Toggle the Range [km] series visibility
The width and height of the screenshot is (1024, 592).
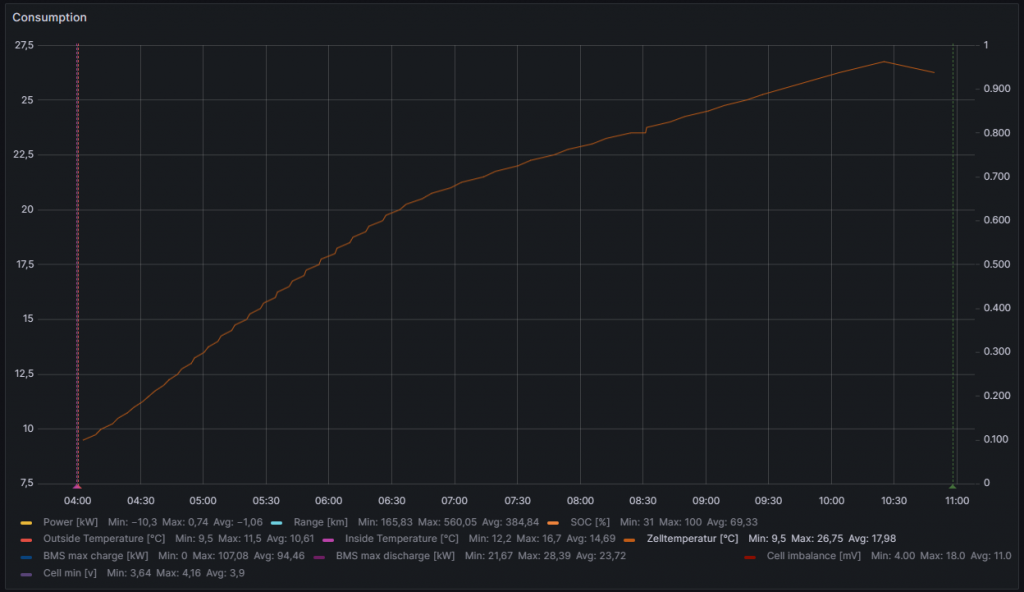[x=319, y=523]
